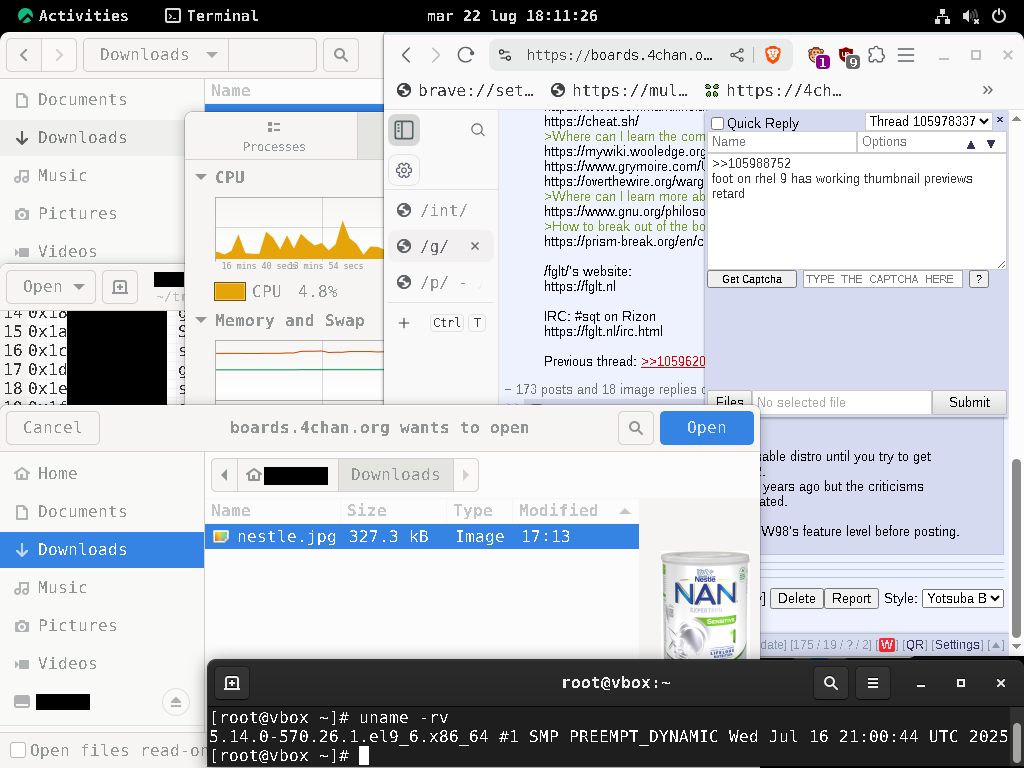This screenshot has height=768, width=1024.
Task: Click the muted volume icon in top bar
Action: point(971,16)
